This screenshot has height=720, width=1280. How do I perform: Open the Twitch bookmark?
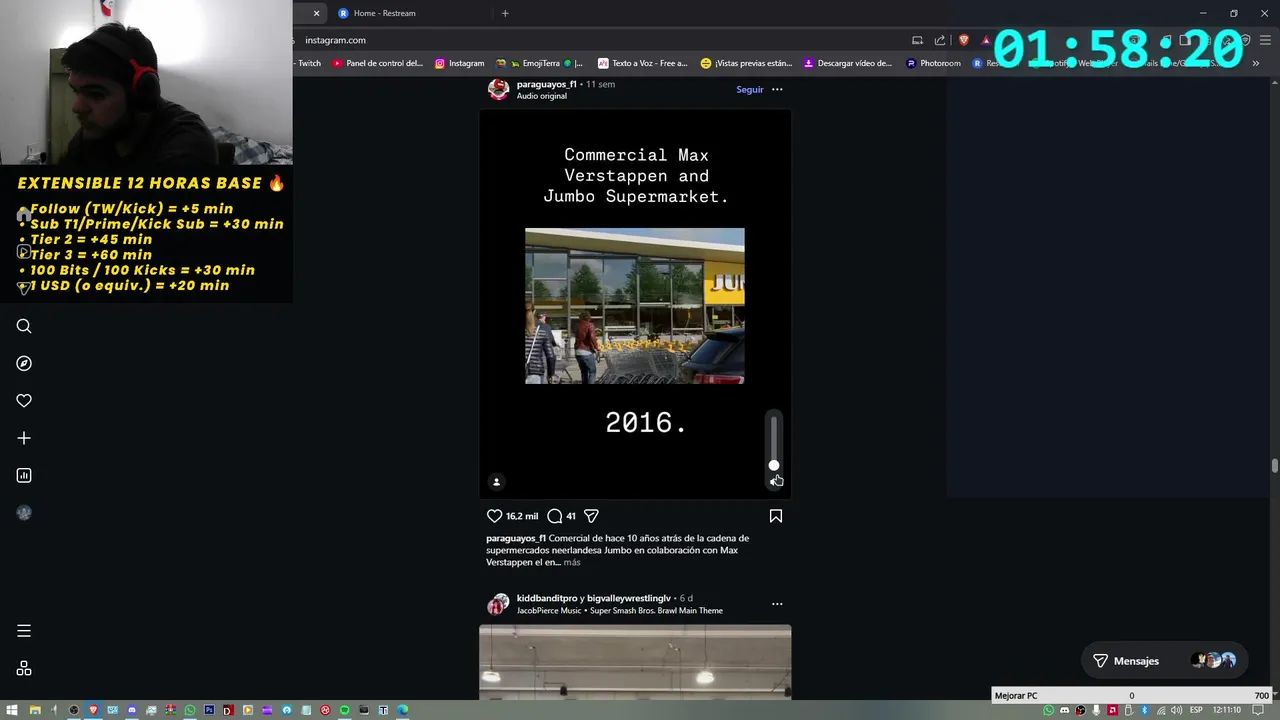pos(309,63)
